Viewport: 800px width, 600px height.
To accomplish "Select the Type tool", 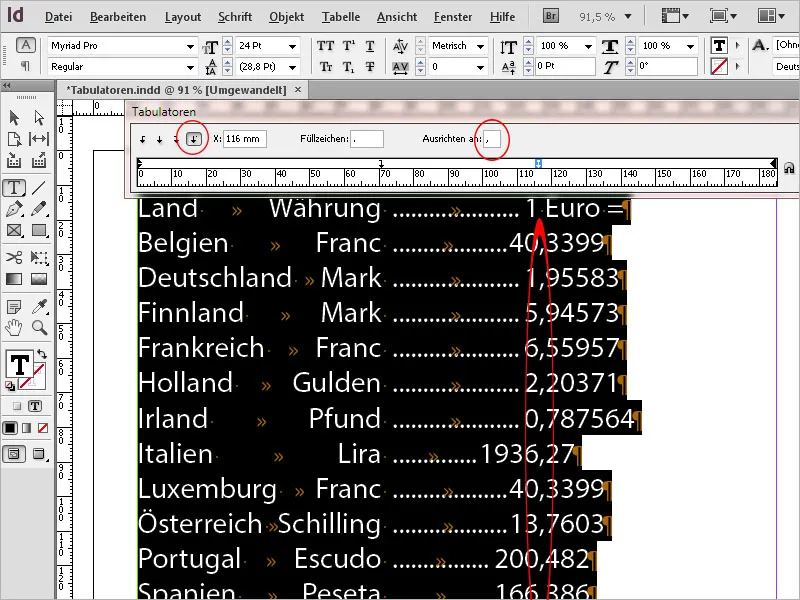I will pos(13,187).
